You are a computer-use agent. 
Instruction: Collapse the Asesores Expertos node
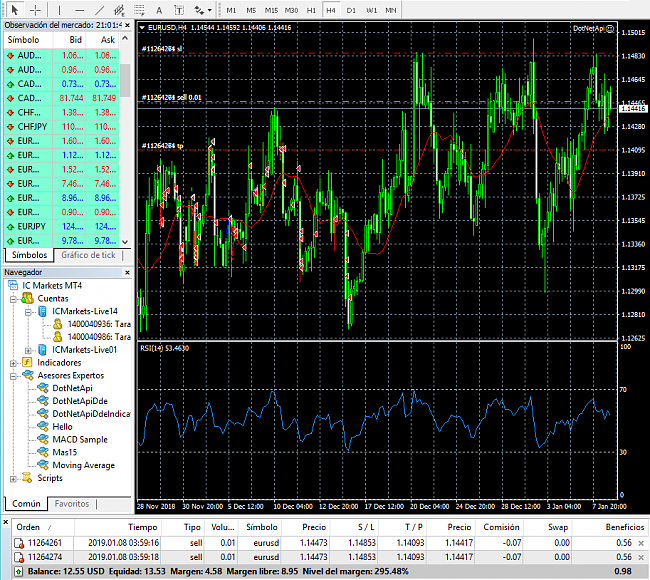coord(13,376)
